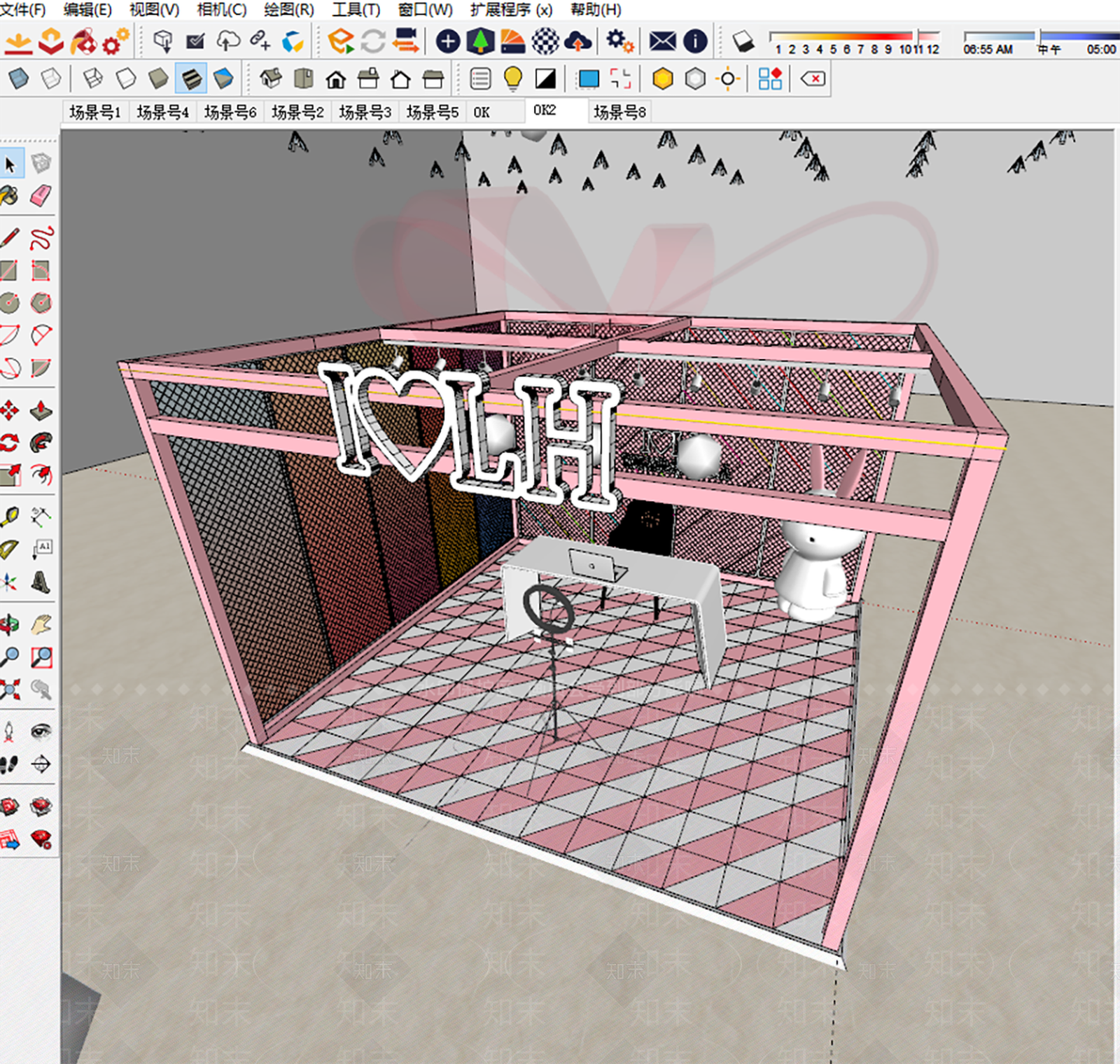Pick the Eraser tool
The width and height of the screenshot is (1120, 1064).
coord(41,196)
